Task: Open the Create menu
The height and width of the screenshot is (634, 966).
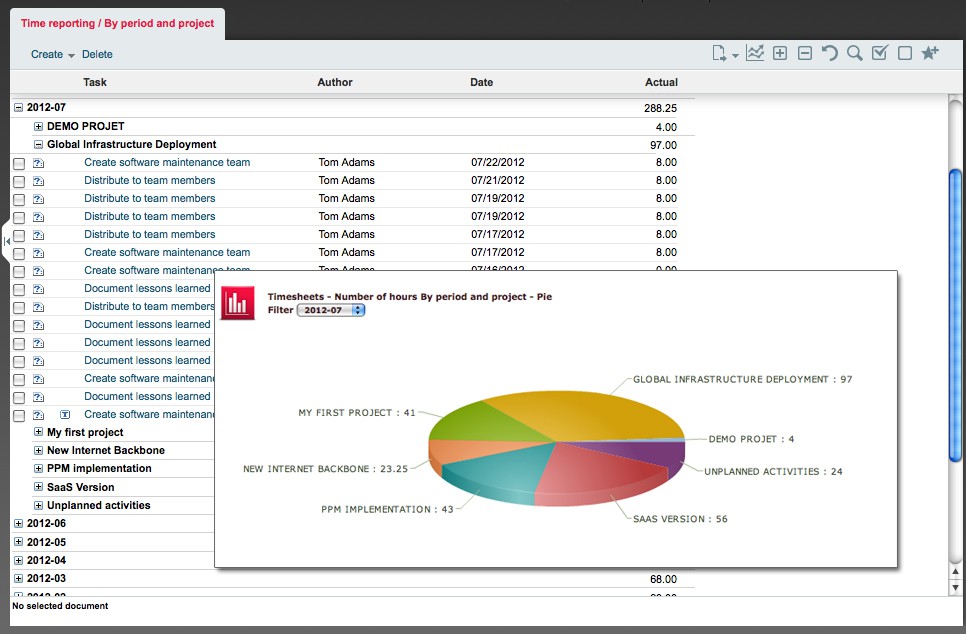Action: pyautogui.click(x=53, y=55)
